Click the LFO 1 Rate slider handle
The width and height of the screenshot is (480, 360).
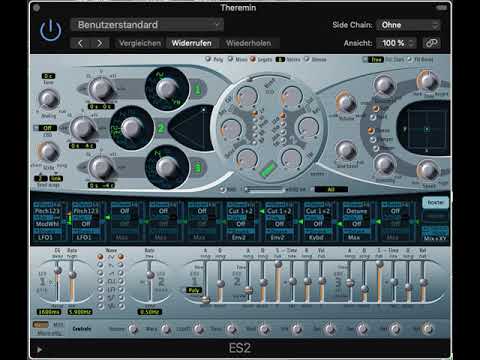point(72,275)
